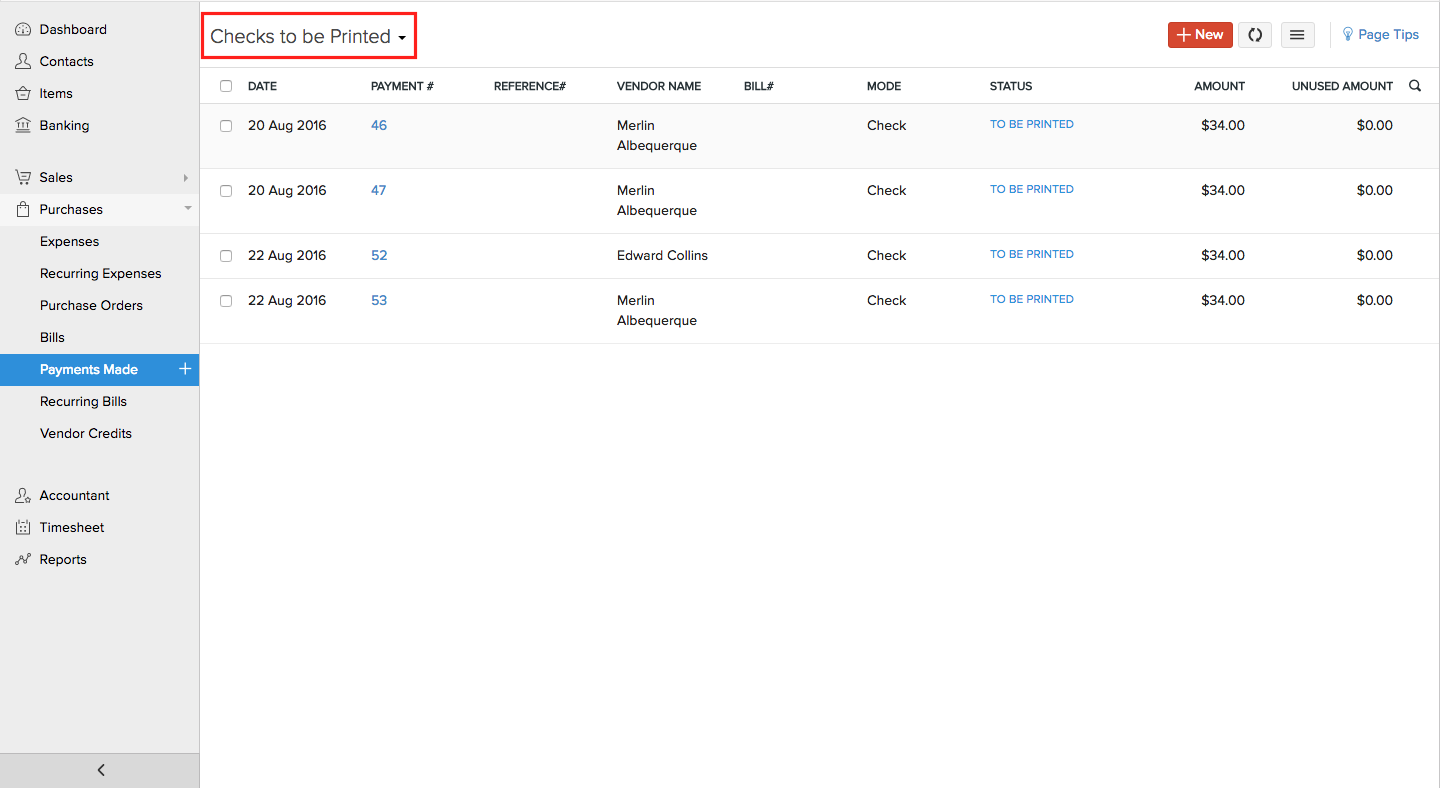
Task: Open the Checks to be Printed dropdown
Action: coord(308,37)
